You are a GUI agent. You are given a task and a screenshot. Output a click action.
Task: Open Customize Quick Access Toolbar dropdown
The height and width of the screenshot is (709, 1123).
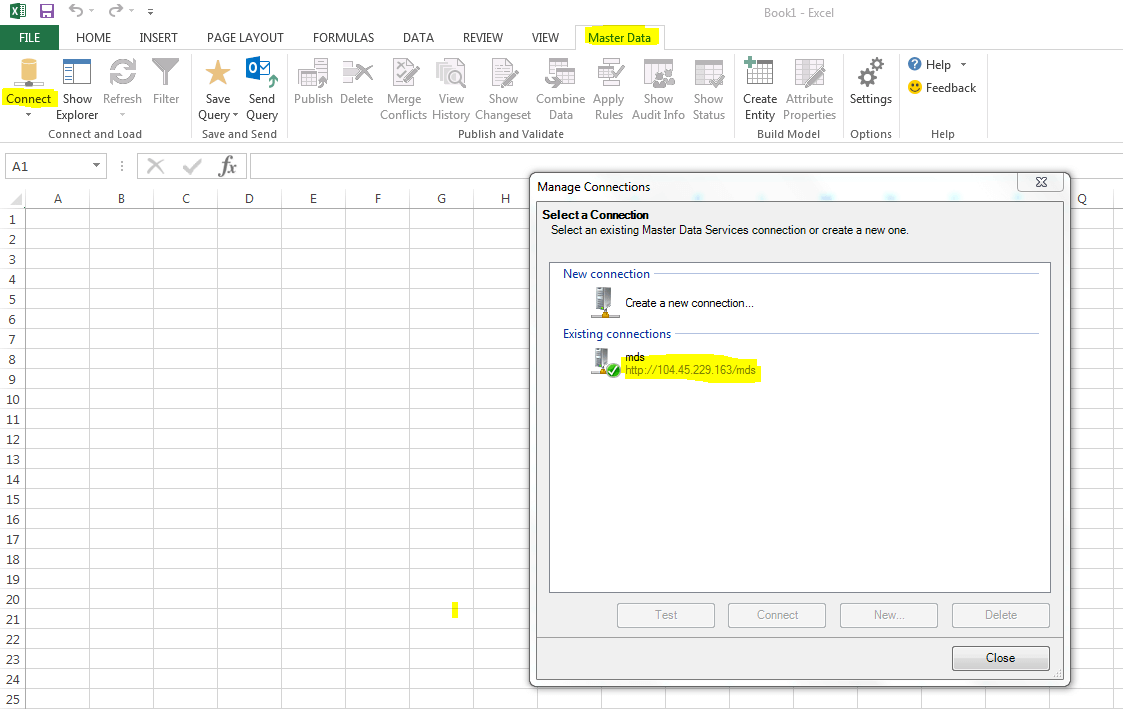pos(150,11)
